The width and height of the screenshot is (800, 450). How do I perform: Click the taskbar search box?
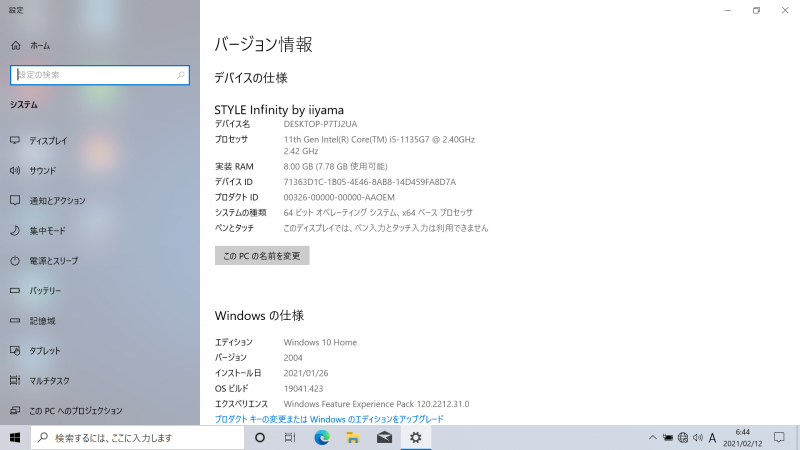138,438
